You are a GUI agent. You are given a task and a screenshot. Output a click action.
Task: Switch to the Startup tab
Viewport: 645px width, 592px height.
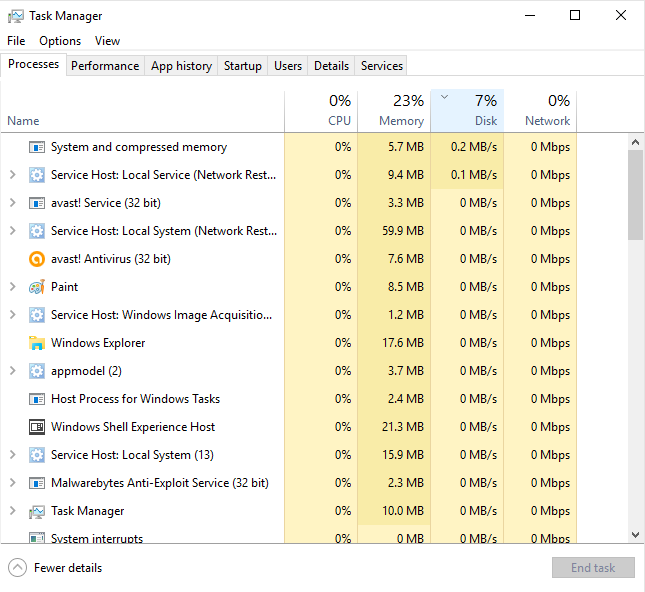243,66
